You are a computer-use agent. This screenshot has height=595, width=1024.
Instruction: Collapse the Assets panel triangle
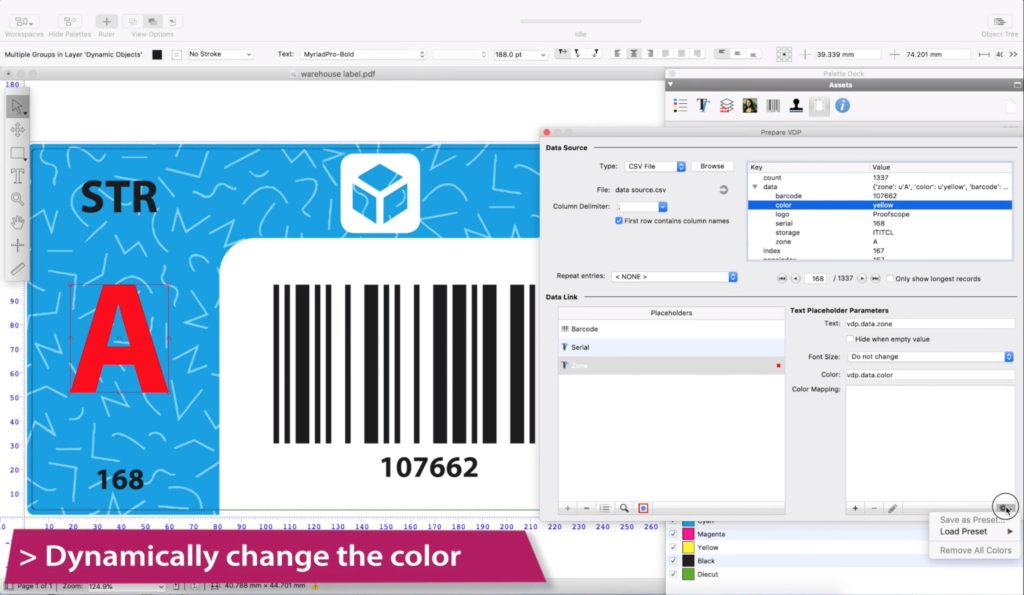point(671,85)
